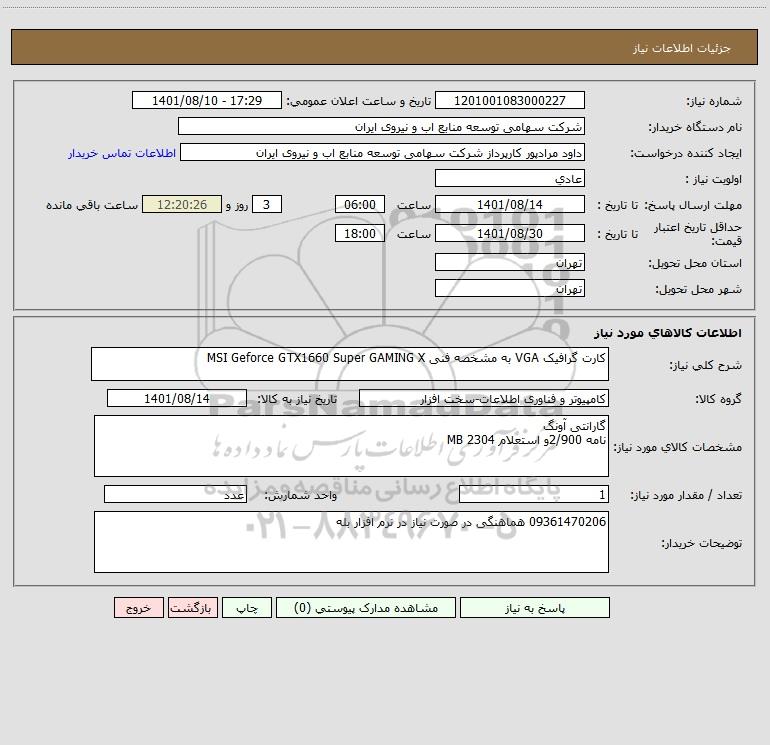
Task: Click the ایجاد کننده درخواست label
Action: coord(686,154)
